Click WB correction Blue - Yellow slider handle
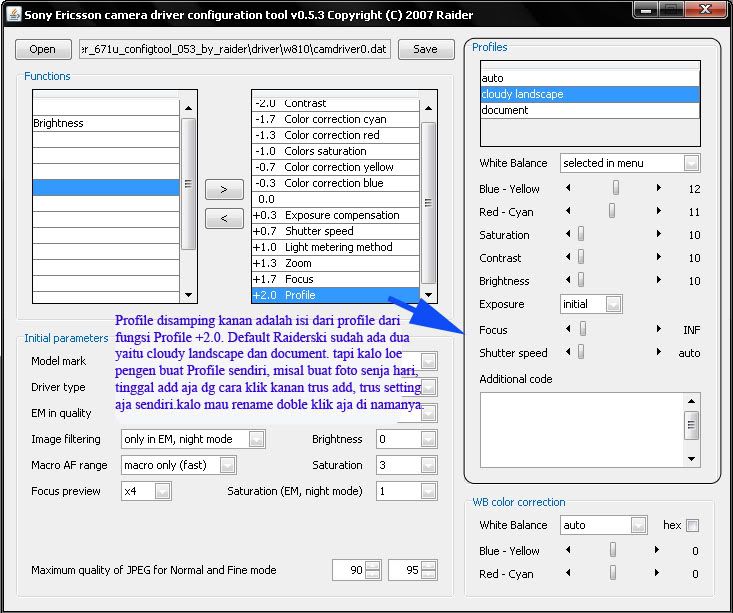The image size is (733, 613). click(x=612, y=550)
